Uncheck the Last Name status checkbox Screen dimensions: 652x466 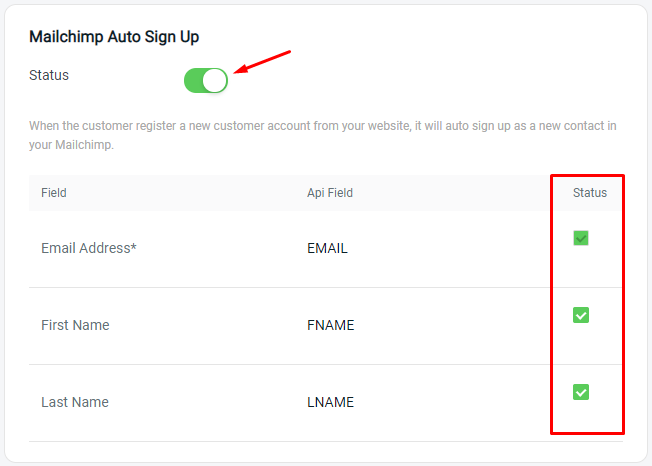[x=580, y=392]
